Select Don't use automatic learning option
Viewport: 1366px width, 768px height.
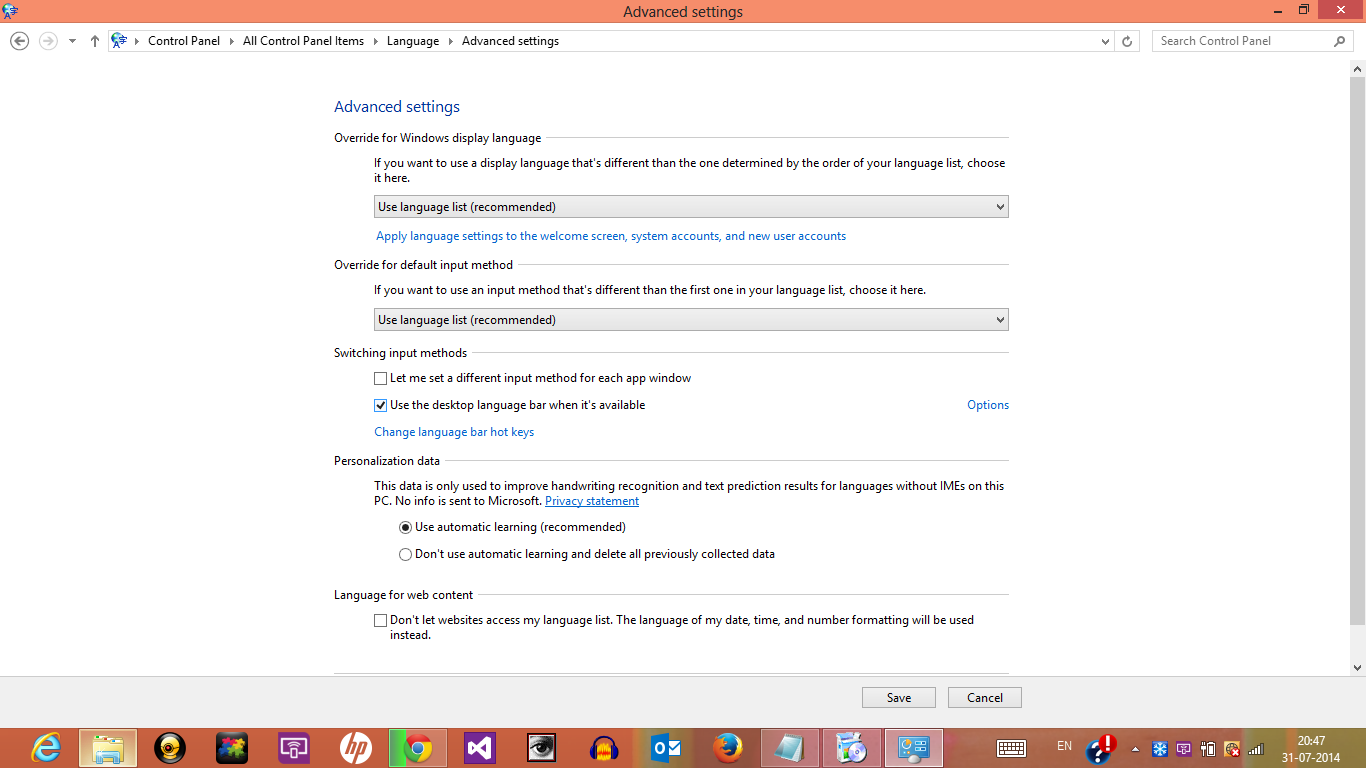405,554
